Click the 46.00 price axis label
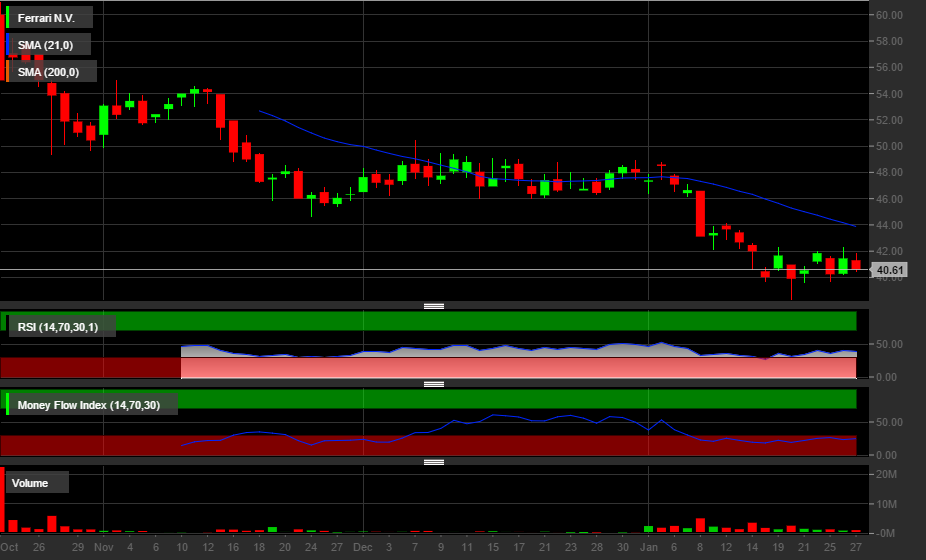This screenshot has width=926, height=560. (x=889, y=198)
